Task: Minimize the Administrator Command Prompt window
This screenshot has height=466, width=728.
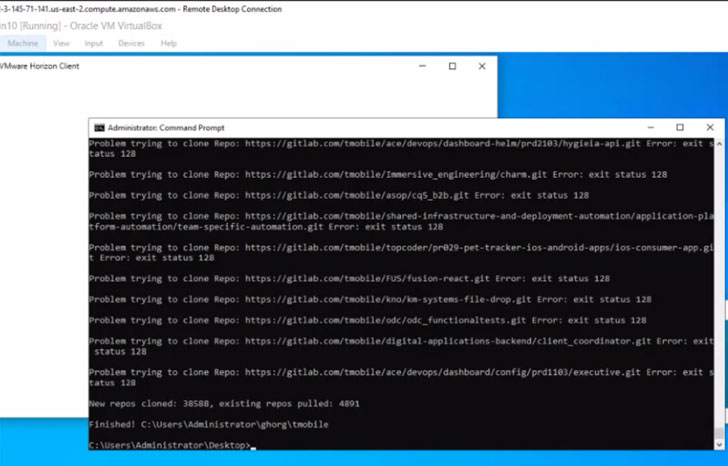Action: [650, 128]
